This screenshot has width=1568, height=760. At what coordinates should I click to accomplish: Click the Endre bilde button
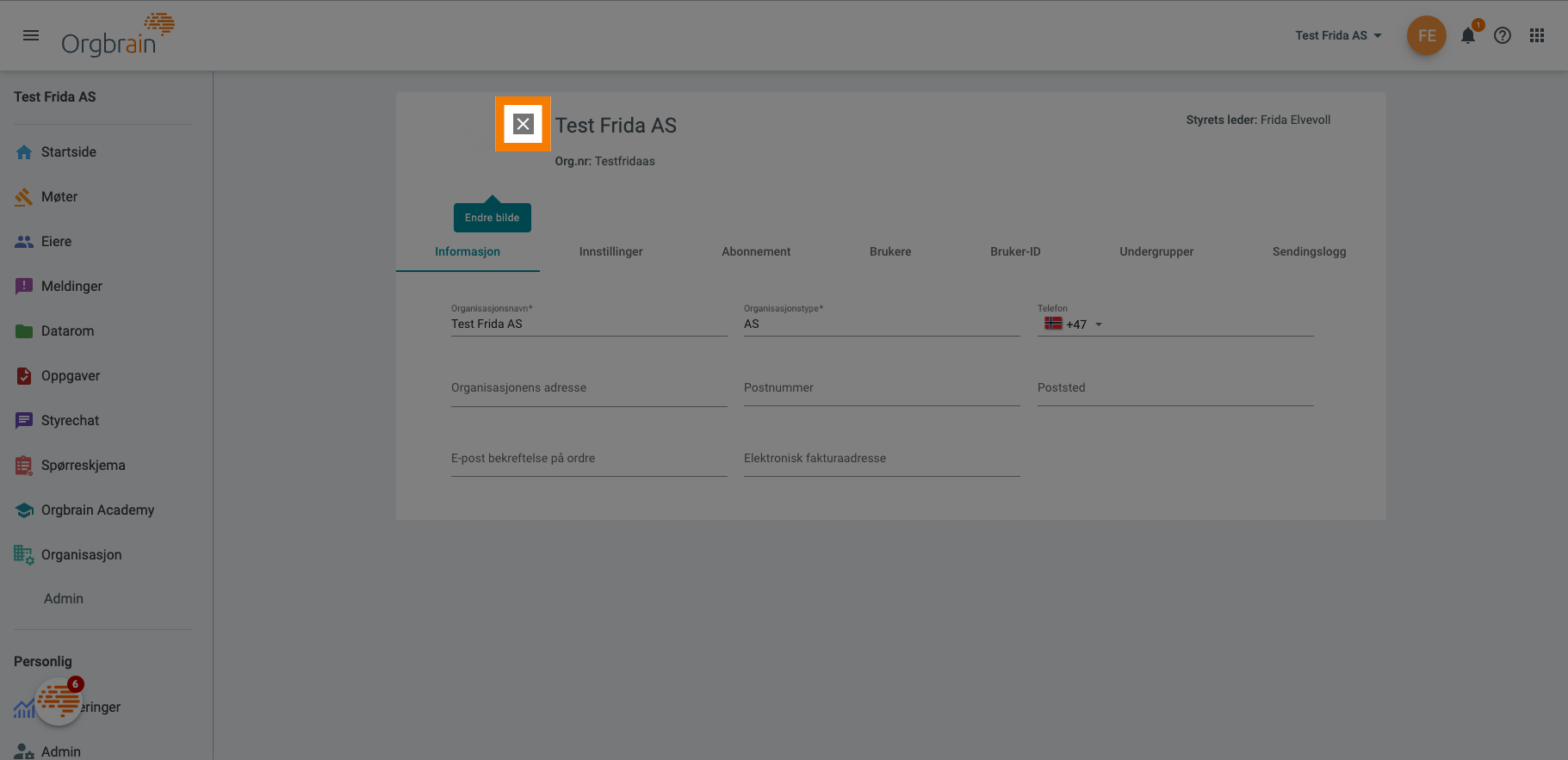coord(493,218)
